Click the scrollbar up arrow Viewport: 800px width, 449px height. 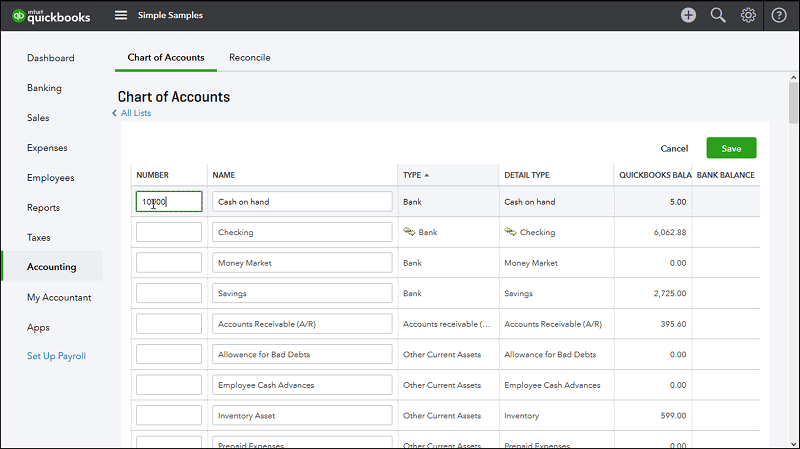pos(793,78)
